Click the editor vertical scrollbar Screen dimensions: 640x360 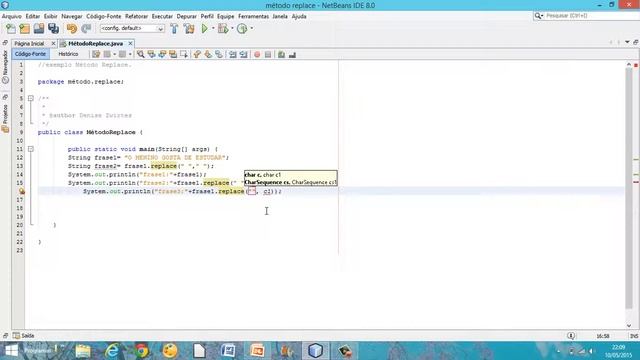[629, 188]
